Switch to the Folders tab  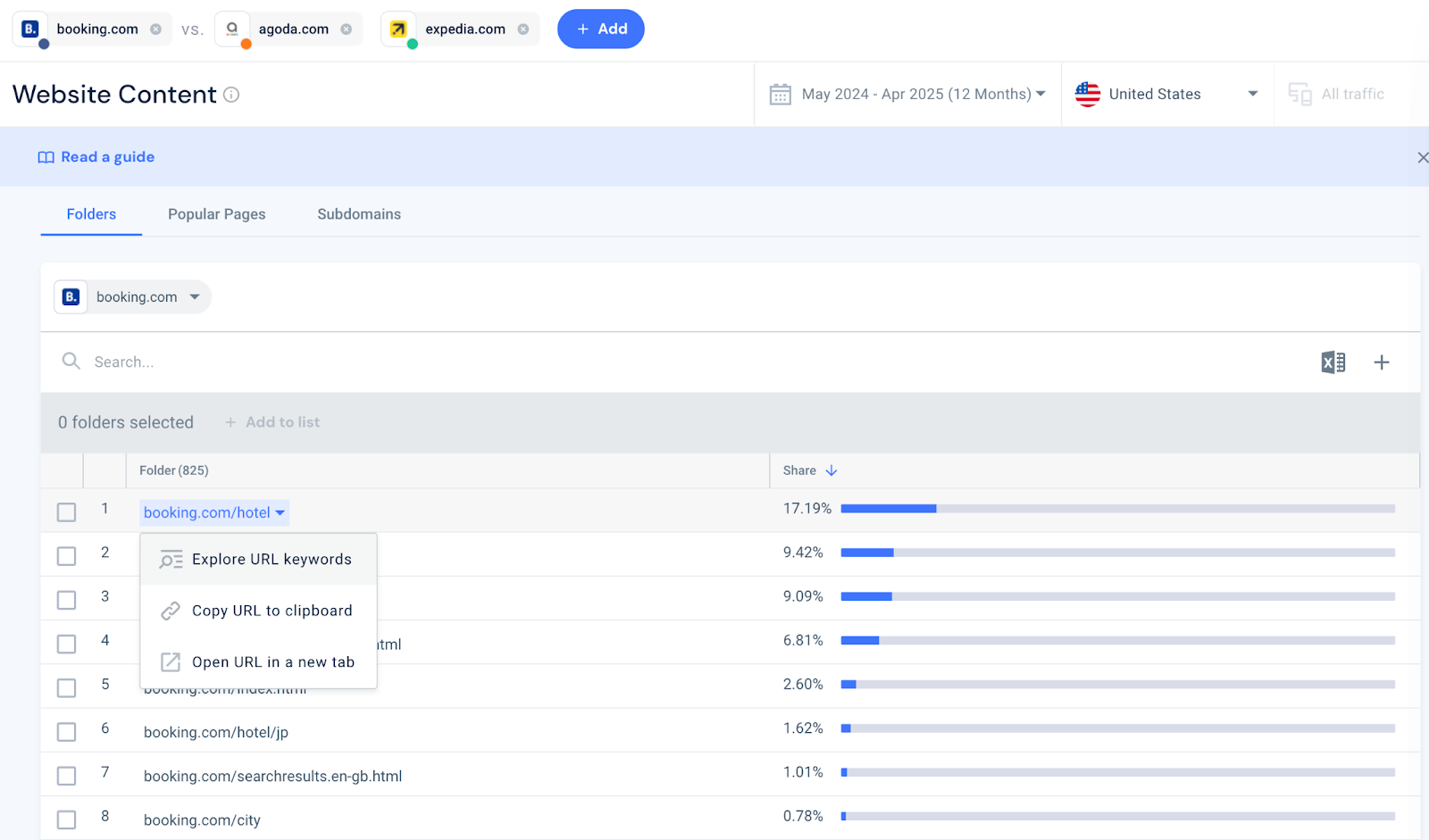coord(91,214)
